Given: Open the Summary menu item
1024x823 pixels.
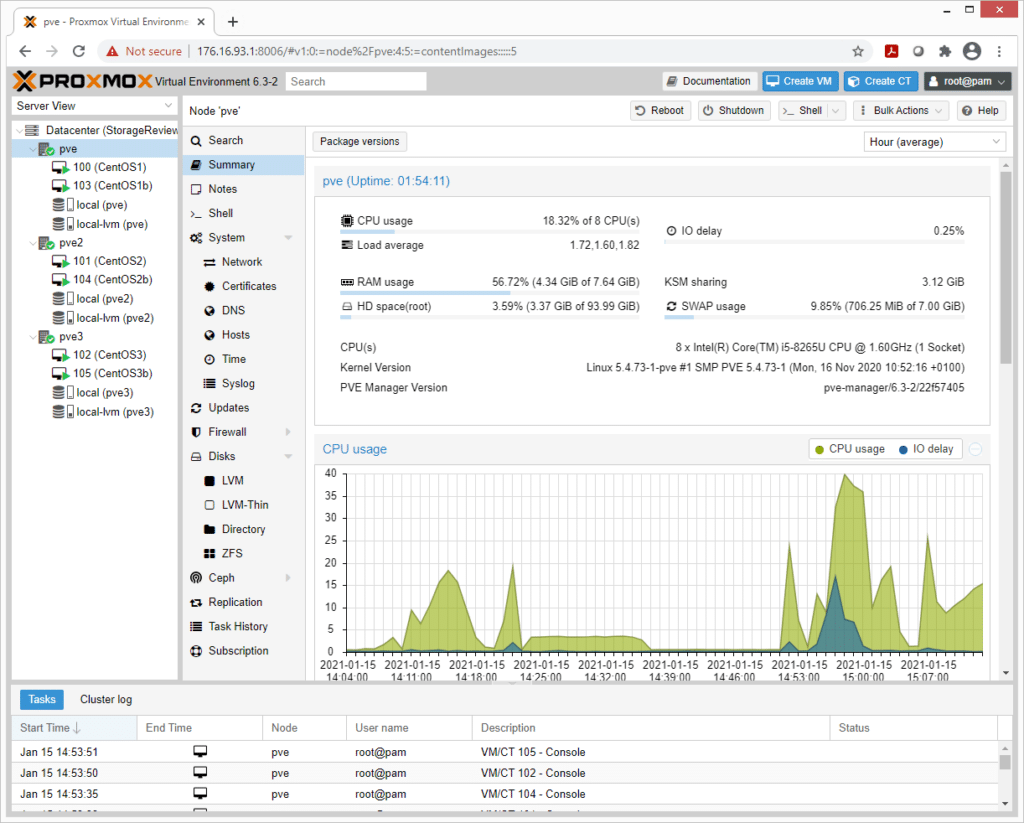Looking at the screenshot, I should [x=244, y=165].
